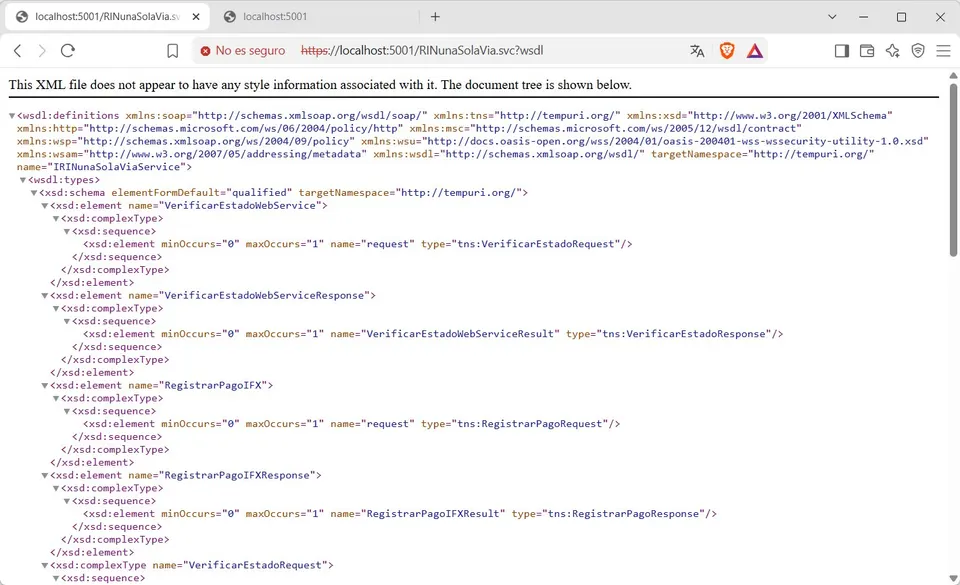The image size is (960, 585).
Task: Switch to the RINunaSolaVia.svc tab
Action: tap(107, 17)
